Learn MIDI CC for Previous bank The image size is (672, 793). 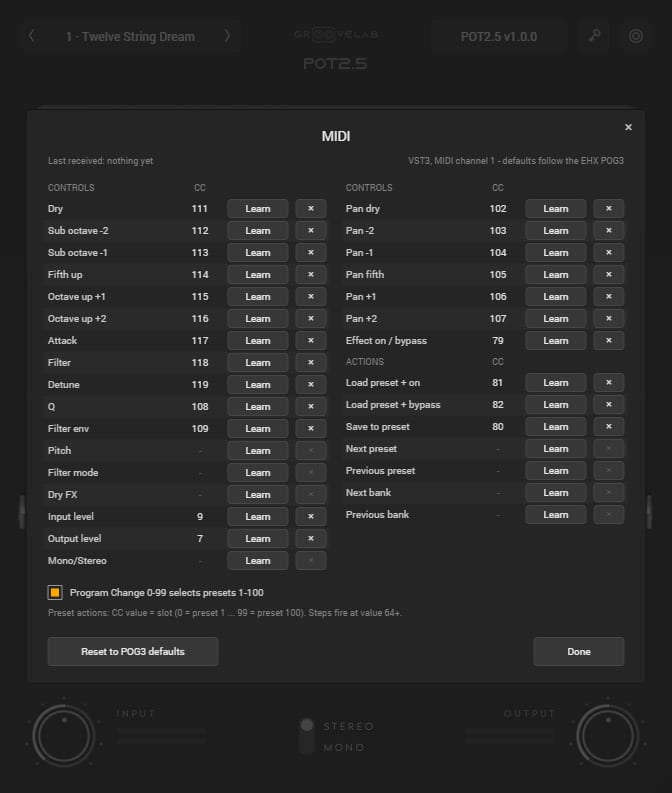[x=556, y=515]
